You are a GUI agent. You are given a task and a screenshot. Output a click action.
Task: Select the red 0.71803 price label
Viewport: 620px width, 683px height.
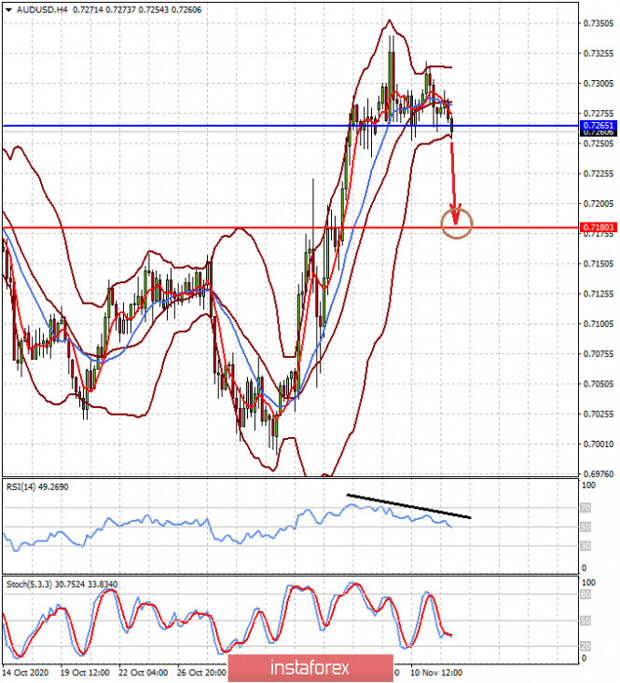coord(597,228)
